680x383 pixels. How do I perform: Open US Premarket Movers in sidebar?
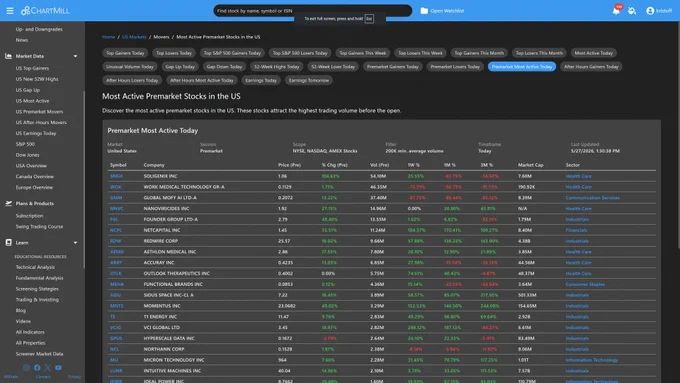(x=39, y=111)
